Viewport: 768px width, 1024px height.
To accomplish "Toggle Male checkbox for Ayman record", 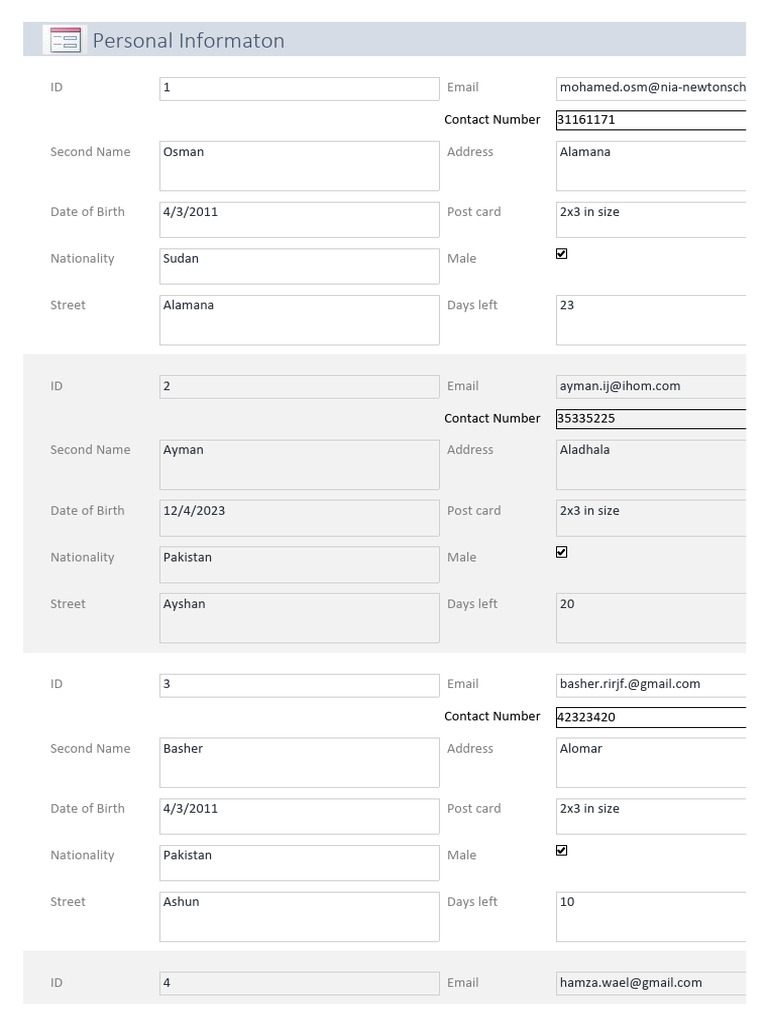I will [x=562, y=552].
